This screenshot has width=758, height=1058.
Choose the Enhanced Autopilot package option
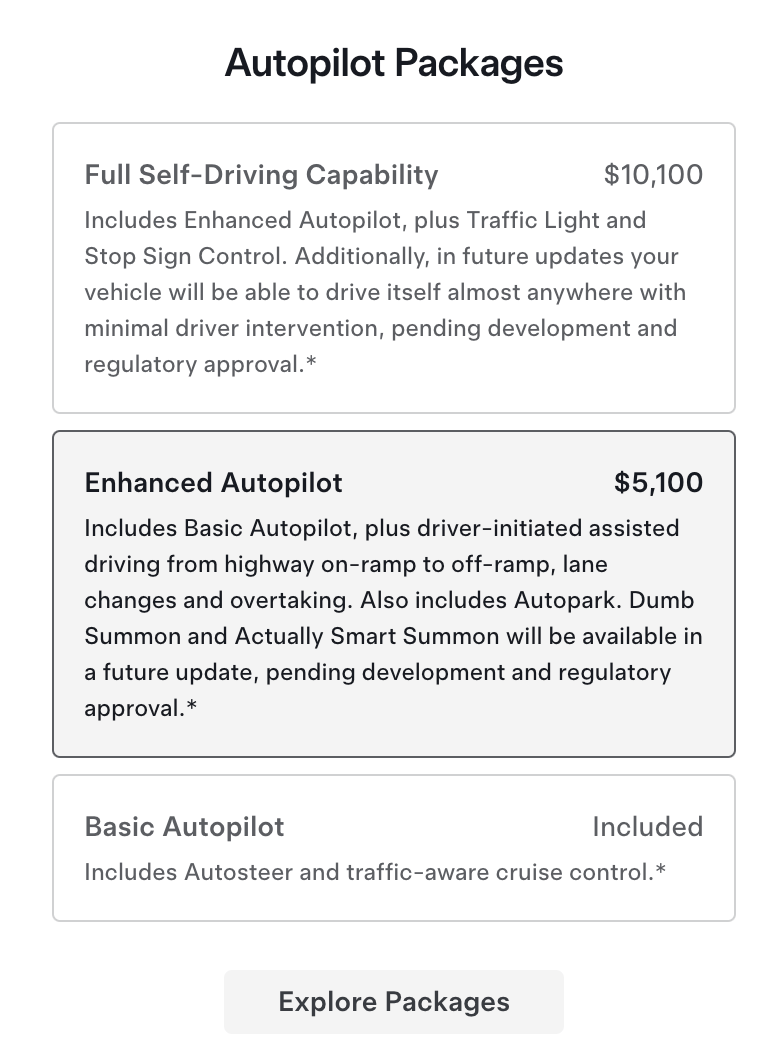pos(393,594)
